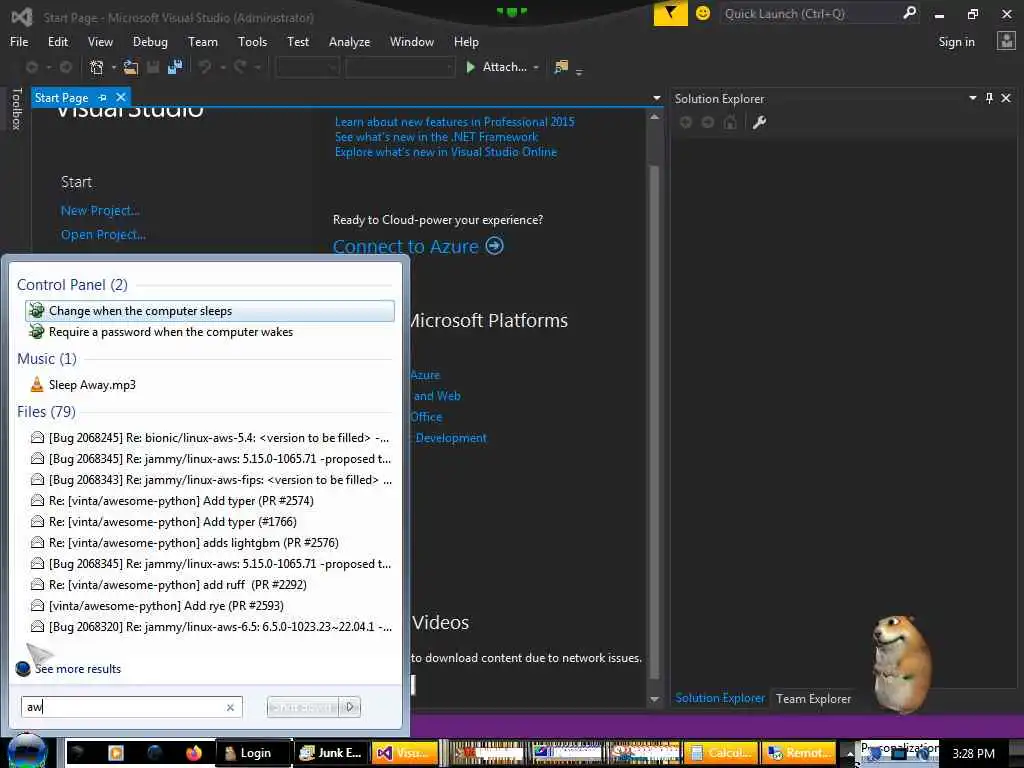Click the Save All toolbar icon
The height and width of the screenshot is (768, 1024).
pyautogui.click(x=174, y=67)
